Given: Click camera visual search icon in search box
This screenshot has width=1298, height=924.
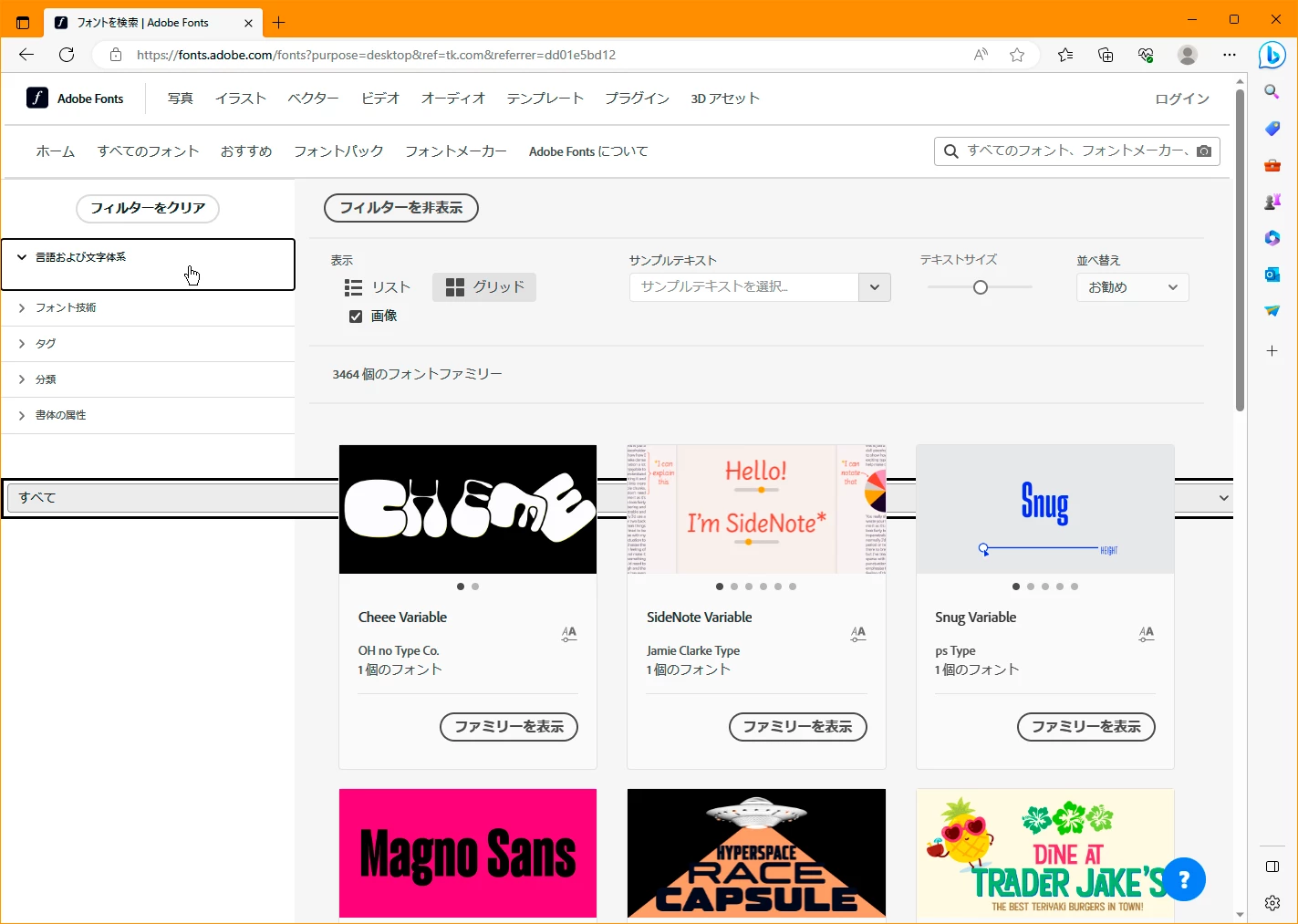Looking at the screenshot, I should point(1204,151).
